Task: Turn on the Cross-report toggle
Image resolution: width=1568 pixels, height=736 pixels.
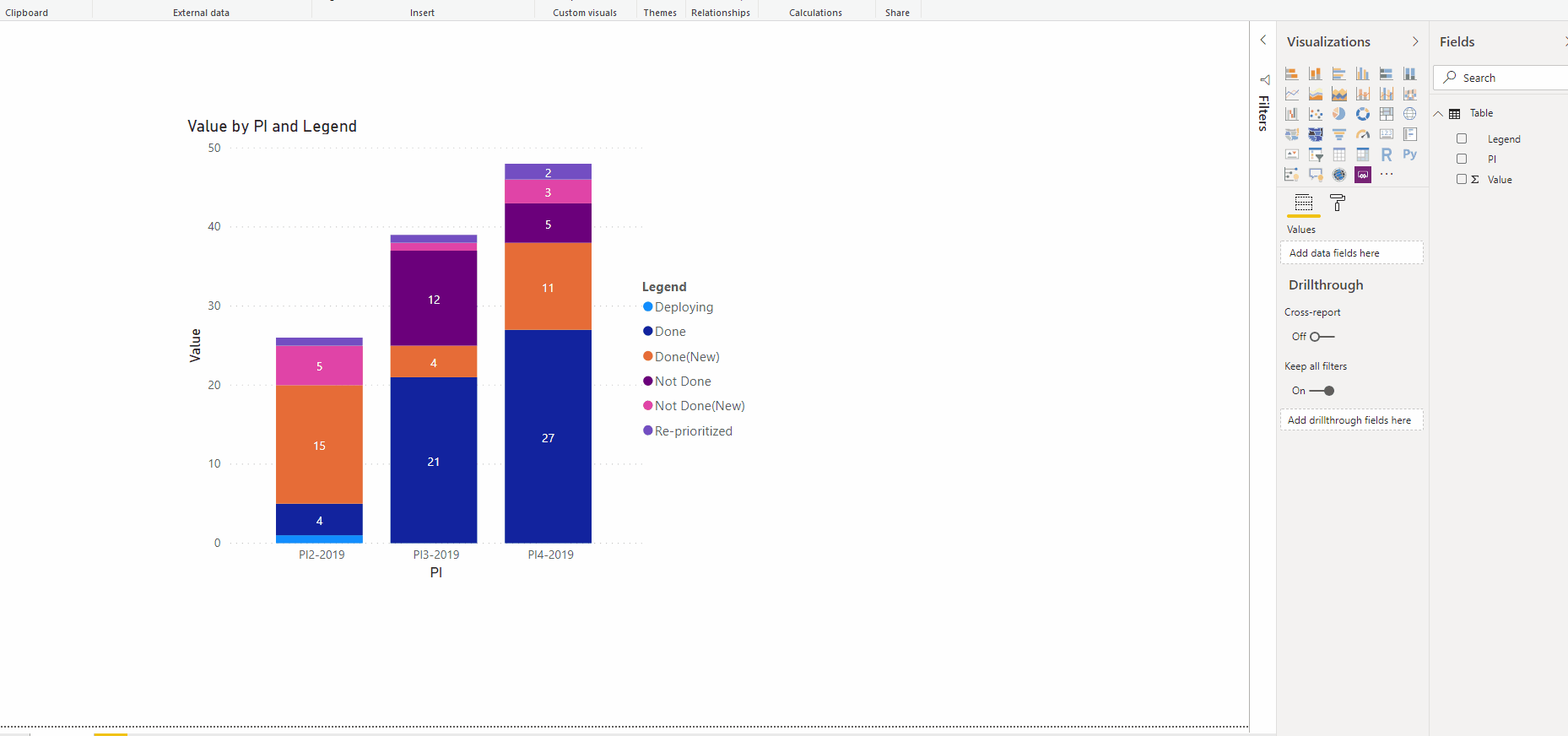Action: coord(1322,337)
